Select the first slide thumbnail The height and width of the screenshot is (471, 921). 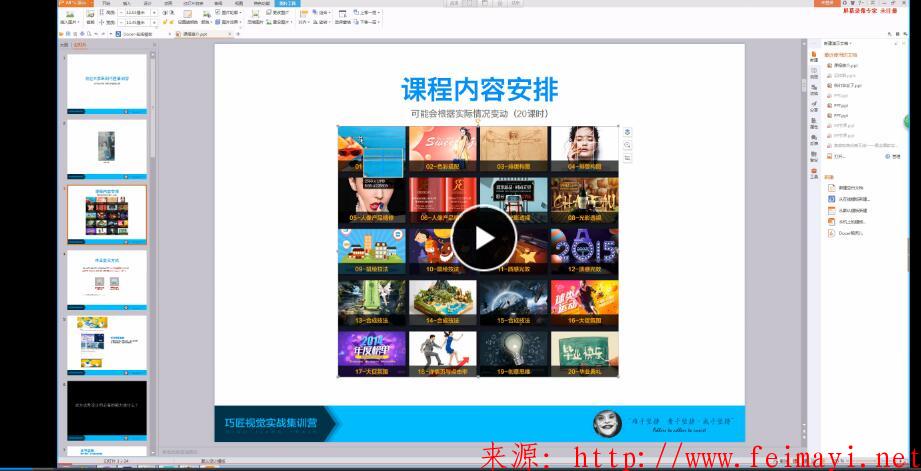pos(107,83)
